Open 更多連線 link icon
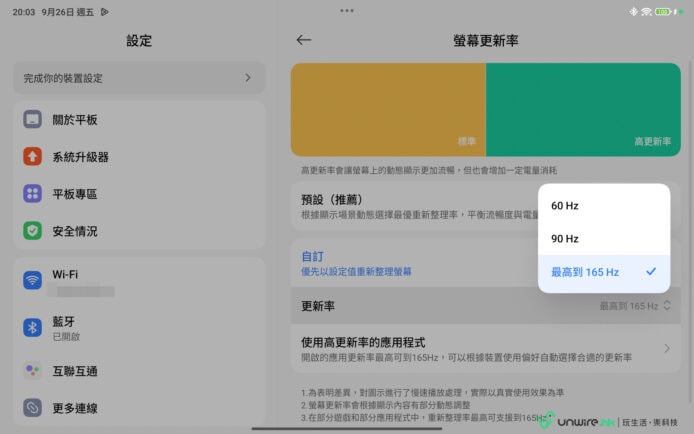The height and width of the screenshot is (434, 694). pos(33,408)
